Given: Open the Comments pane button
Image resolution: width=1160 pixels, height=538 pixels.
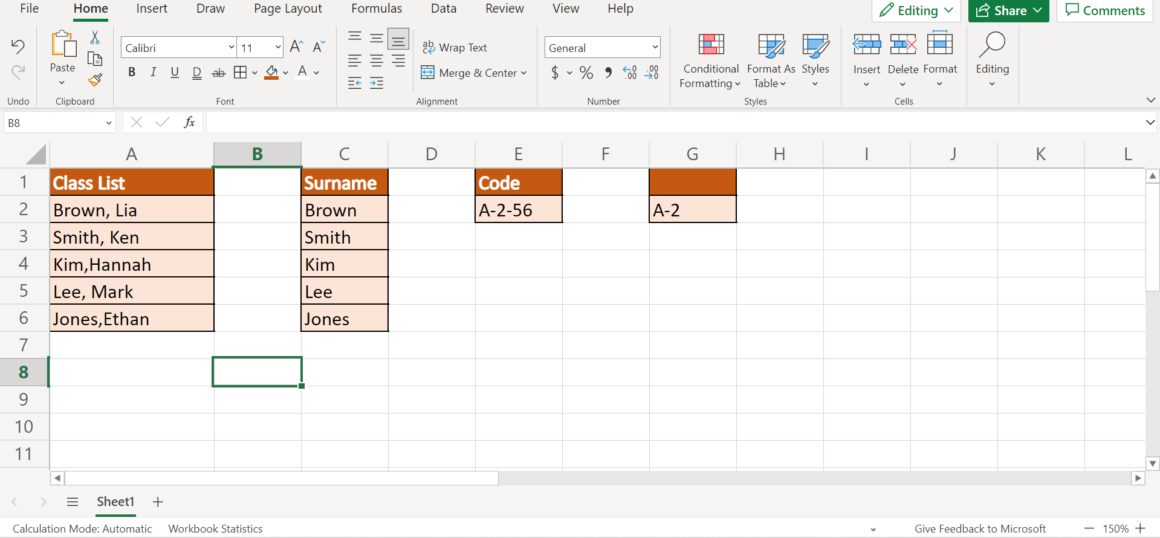Looking at the screenshot, I should pos(1105,10).
